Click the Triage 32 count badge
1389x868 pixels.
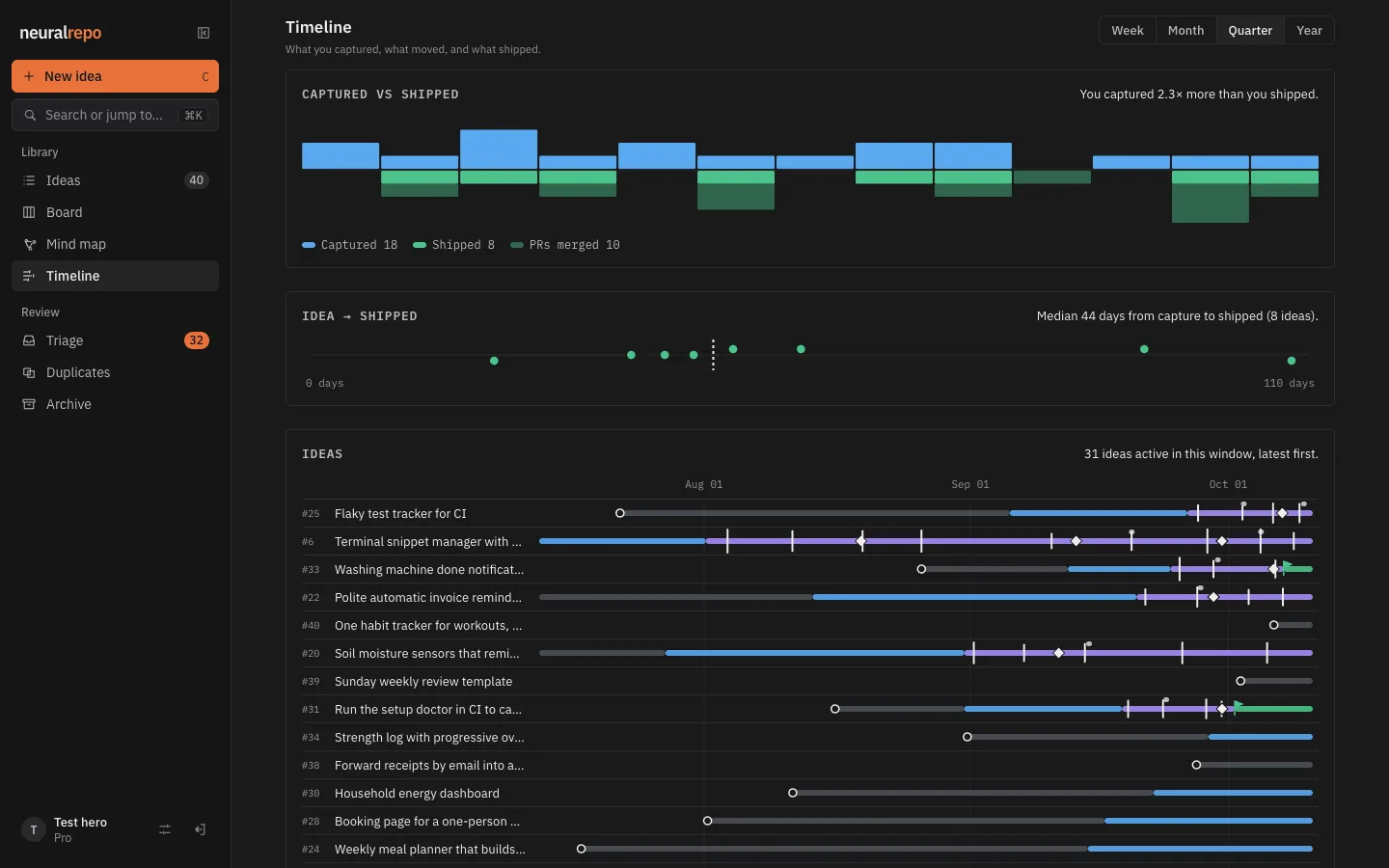pyautogui.click(x=196, y=340)
